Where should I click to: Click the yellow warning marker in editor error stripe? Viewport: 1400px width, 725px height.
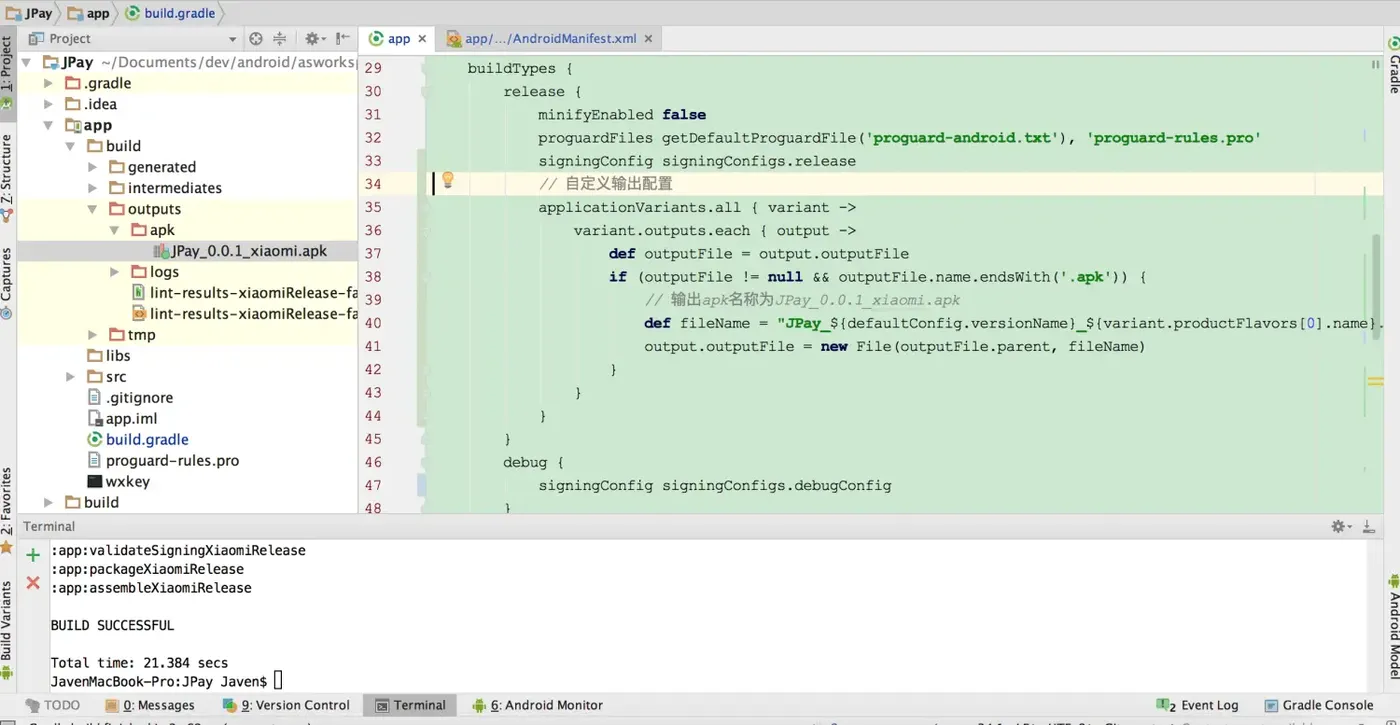pyautogui.click(x=1375, y=381)
